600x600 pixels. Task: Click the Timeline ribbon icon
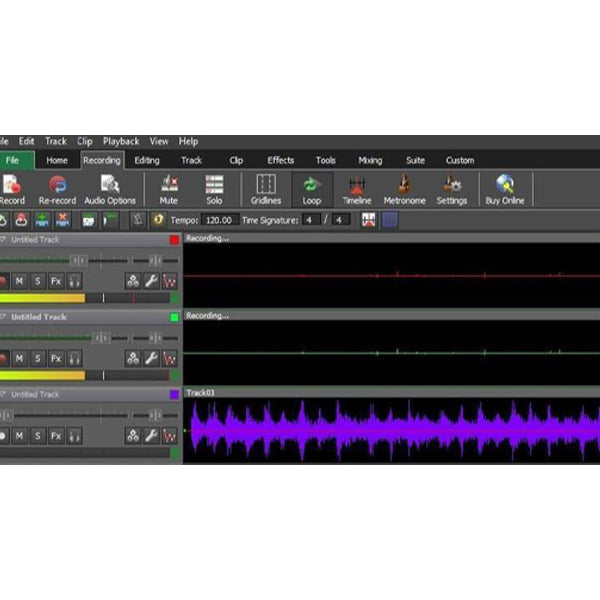357,189
